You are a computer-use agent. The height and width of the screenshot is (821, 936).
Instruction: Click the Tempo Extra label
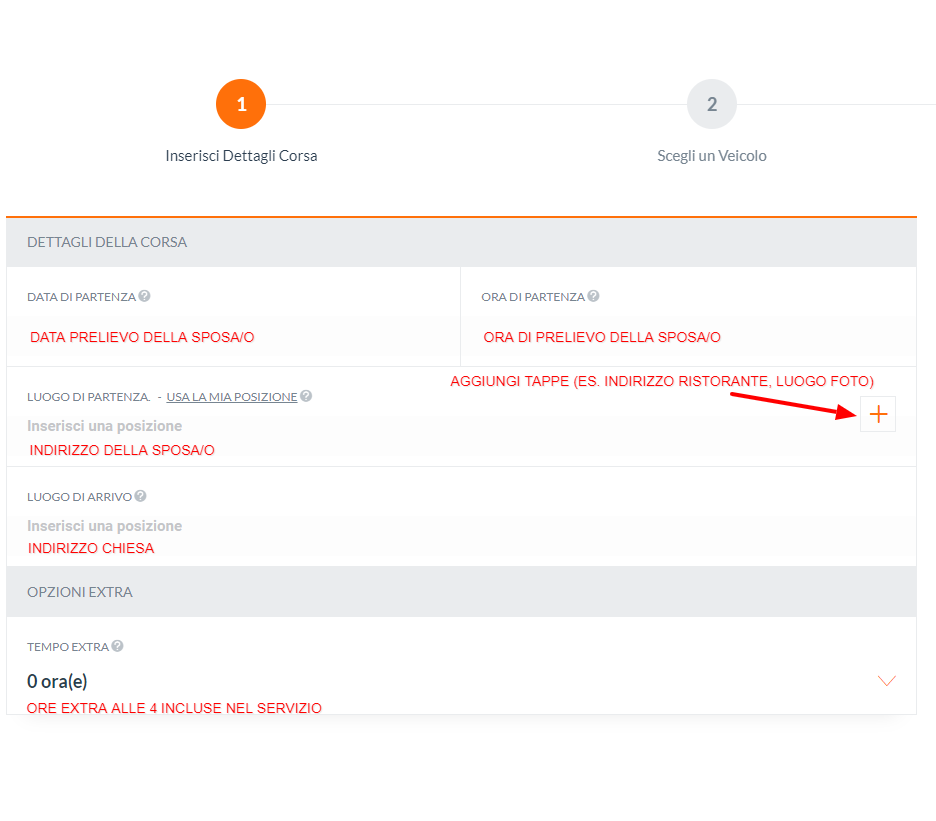(x=68, y=647)
